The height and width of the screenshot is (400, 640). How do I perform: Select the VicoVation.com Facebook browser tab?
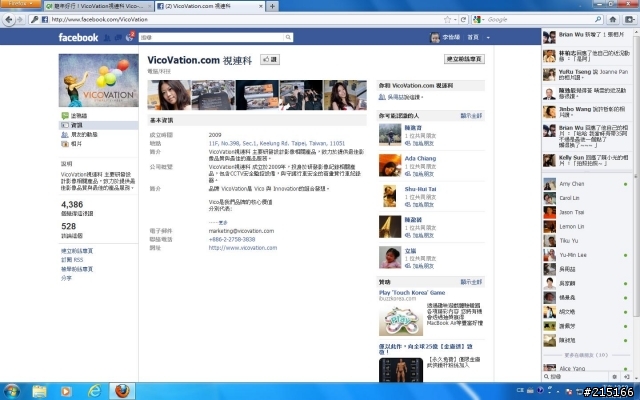click(210, 6)
